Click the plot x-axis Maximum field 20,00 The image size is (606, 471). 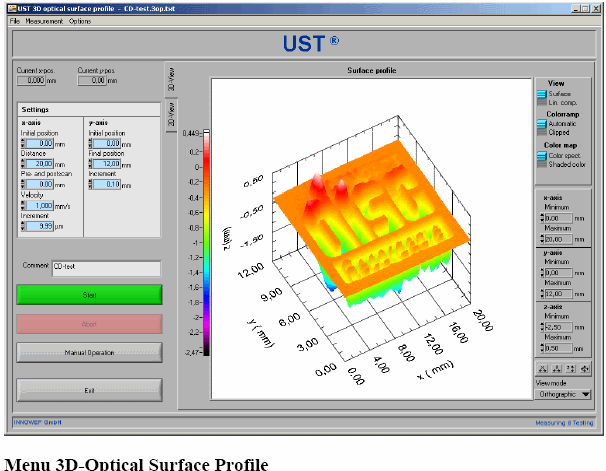pyautogui.click(x=558, y=239)
